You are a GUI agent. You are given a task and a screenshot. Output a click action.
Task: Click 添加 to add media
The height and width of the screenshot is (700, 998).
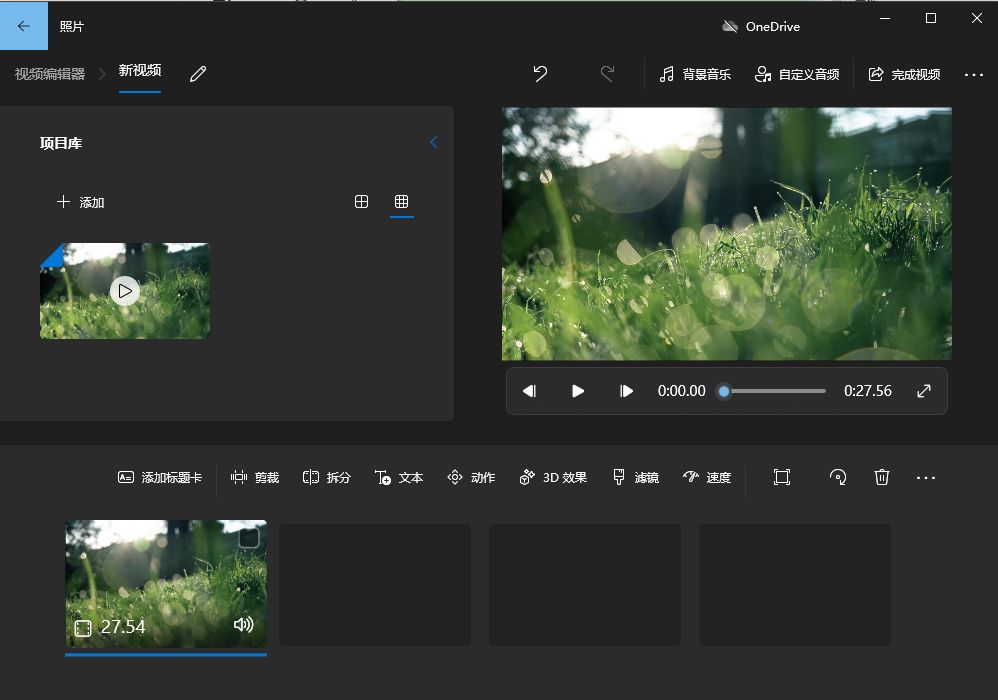80,202
